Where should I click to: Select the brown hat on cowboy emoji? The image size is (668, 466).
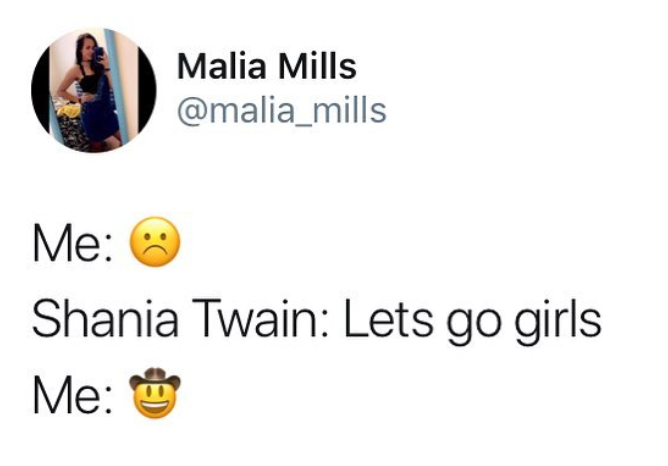(x=156, y=381)
